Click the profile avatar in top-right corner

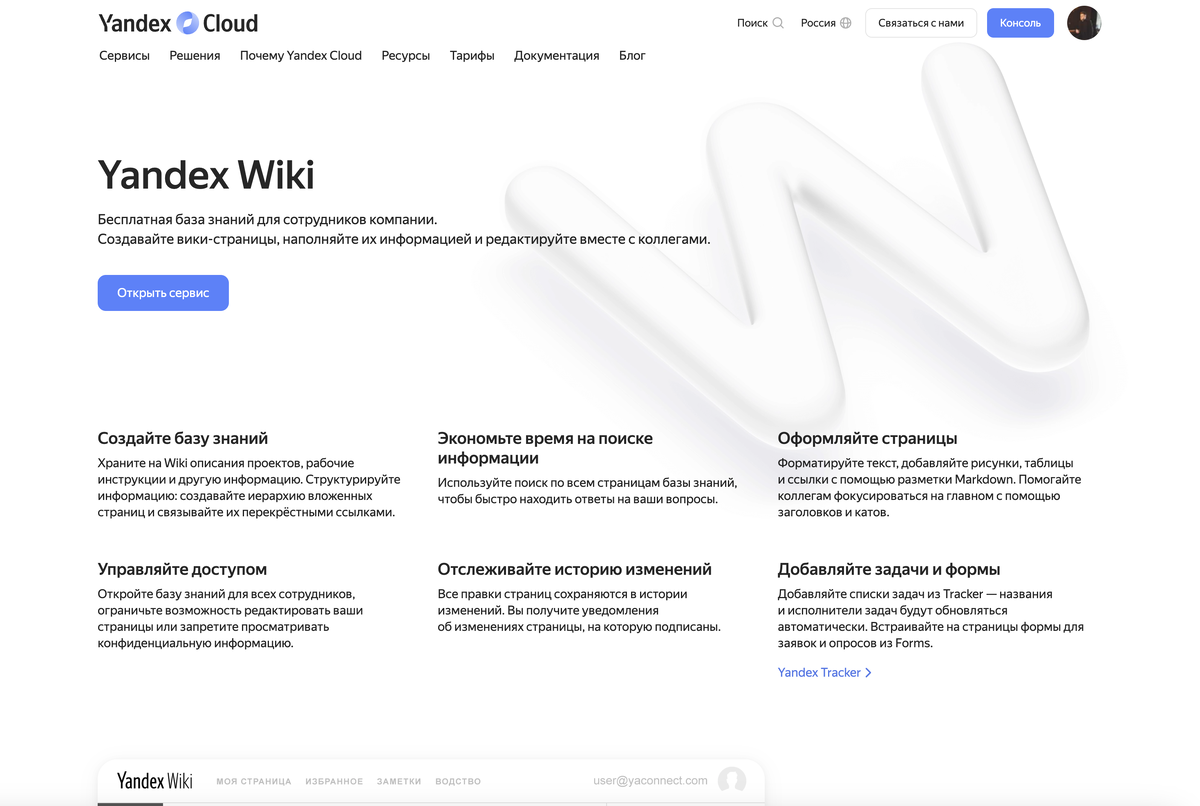pyautogui.click(x=1084, y=22)
